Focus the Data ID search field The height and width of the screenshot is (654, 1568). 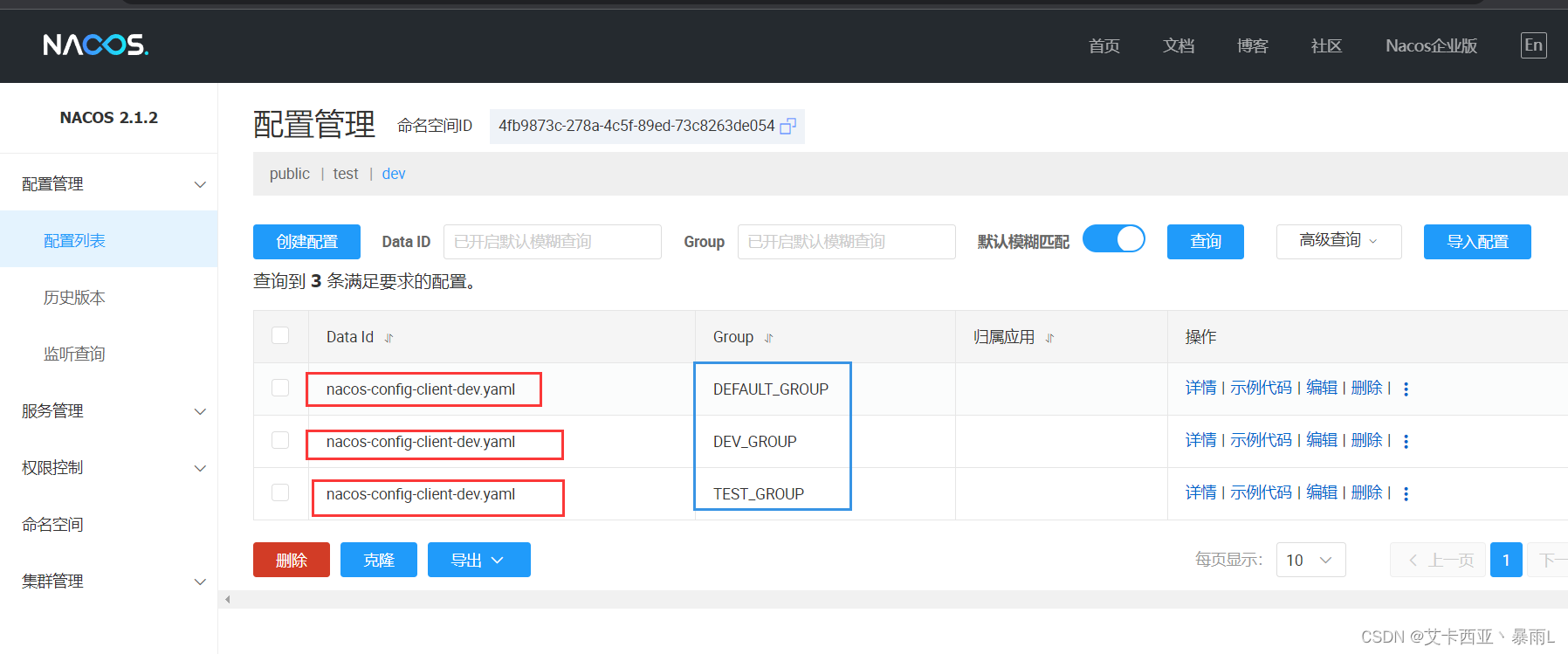click(553, 242)
